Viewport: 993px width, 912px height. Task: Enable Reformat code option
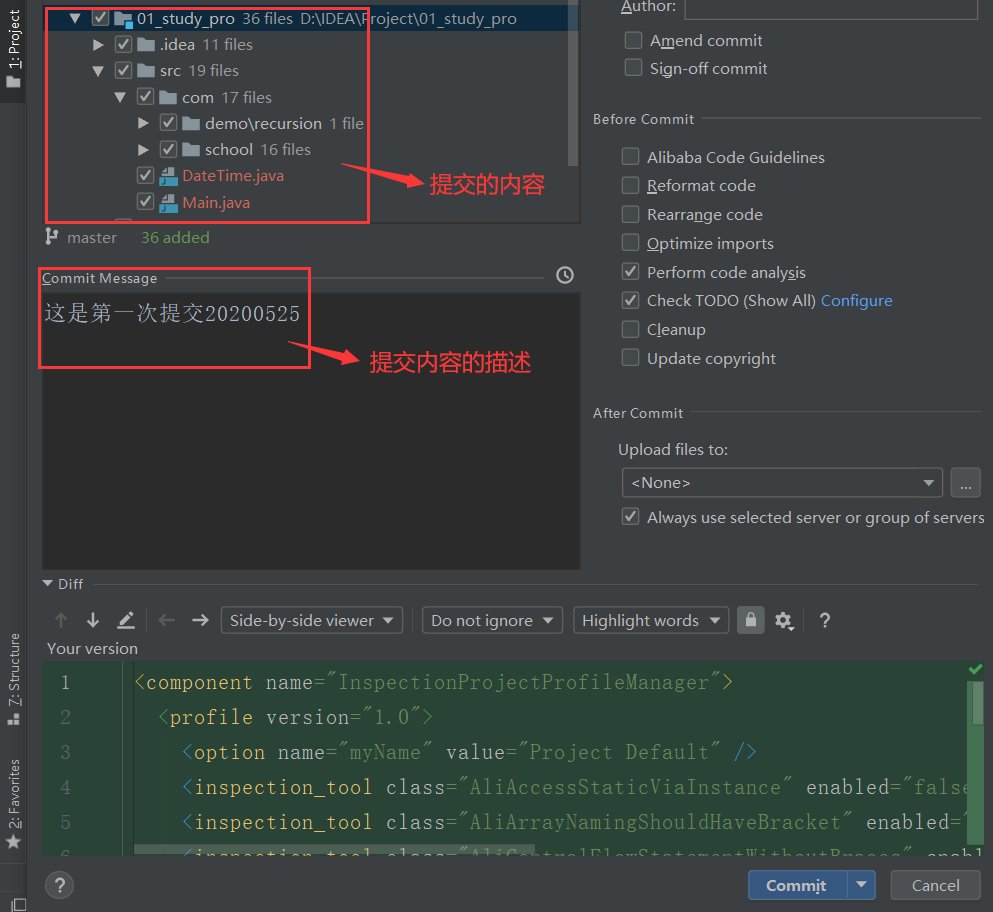(x=630, y=185)
